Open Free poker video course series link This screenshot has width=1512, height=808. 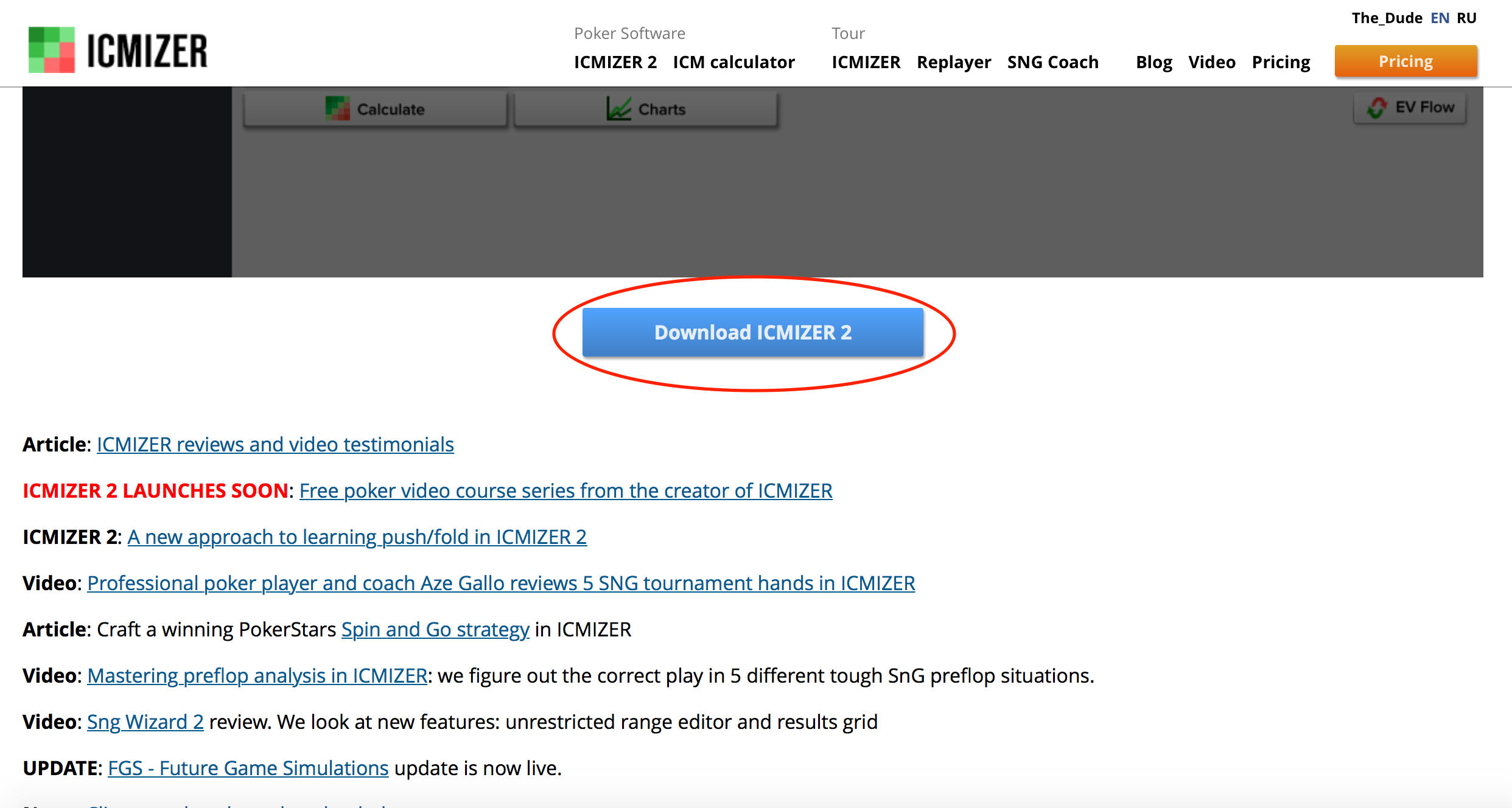[565, 491]
